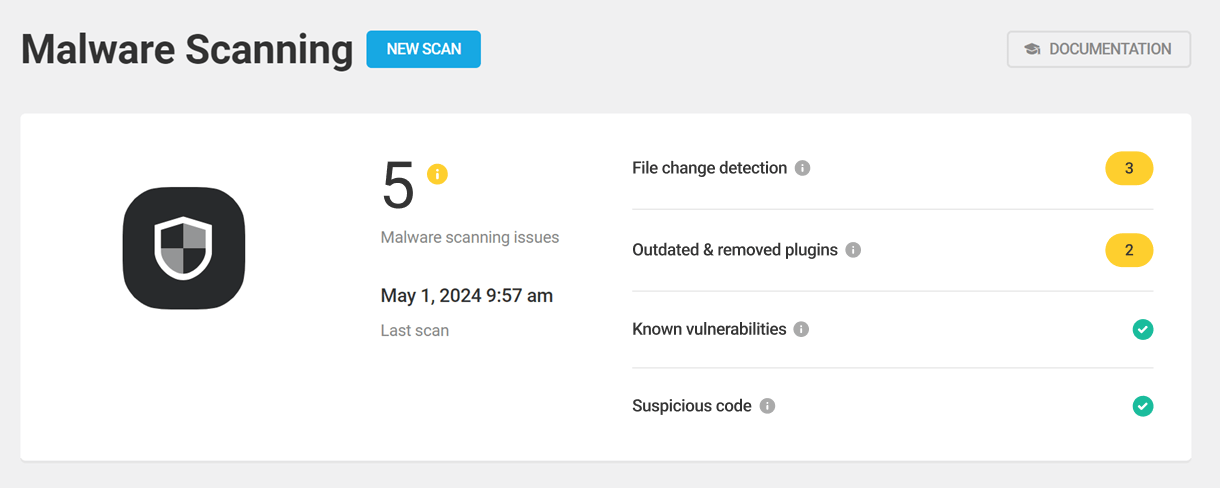This screenshot has width=1220, height=488.
Task: Open the Outdated & removed plugins row
Action: coord(892,250)
